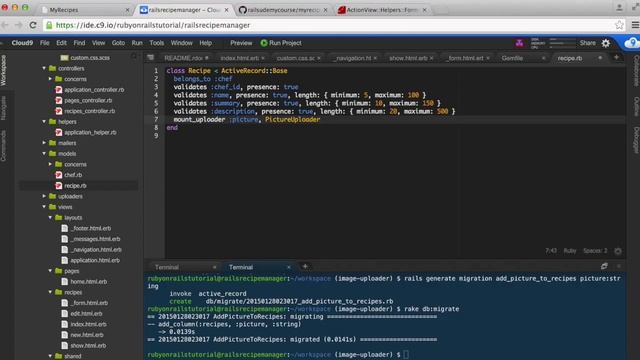Open the Edit menu
This screenshot has width=640, height=360.
[x=61, y=43]
